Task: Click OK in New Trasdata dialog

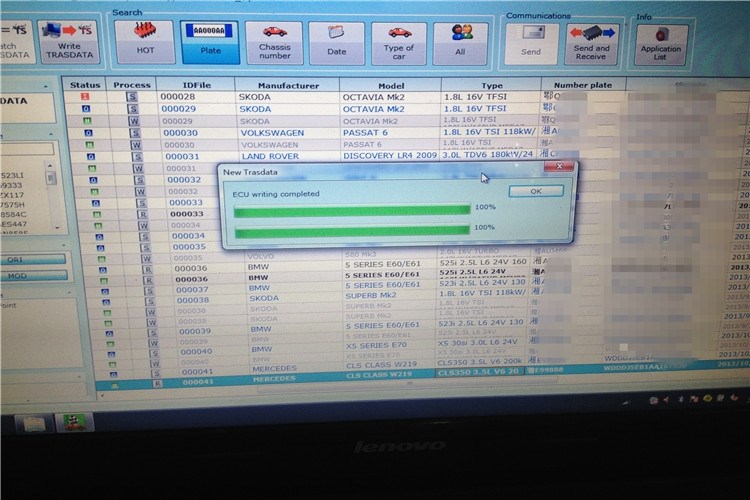Action: point(536,191)
